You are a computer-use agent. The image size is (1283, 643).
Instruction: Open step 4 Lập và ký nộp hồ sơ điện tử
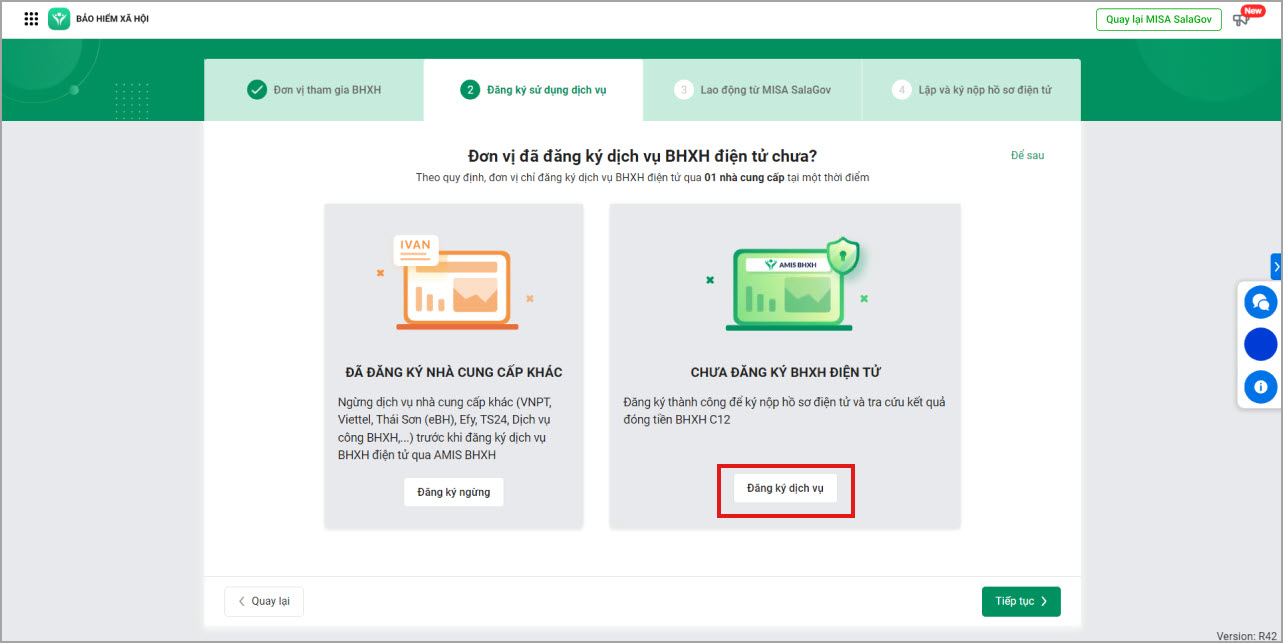click(971, 90)
